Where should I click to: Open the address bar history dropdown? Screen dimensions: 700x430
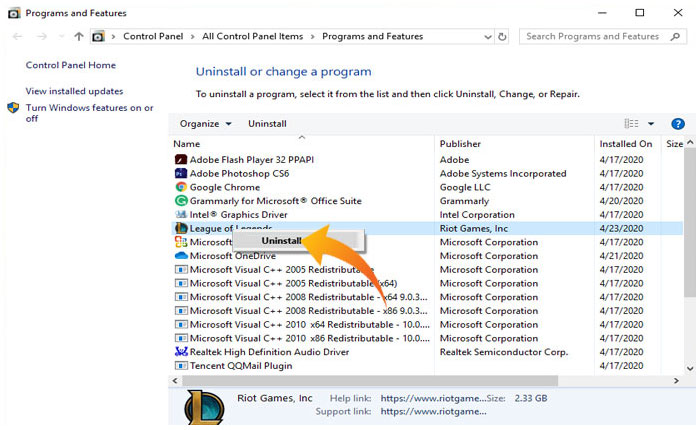(489, 37)
